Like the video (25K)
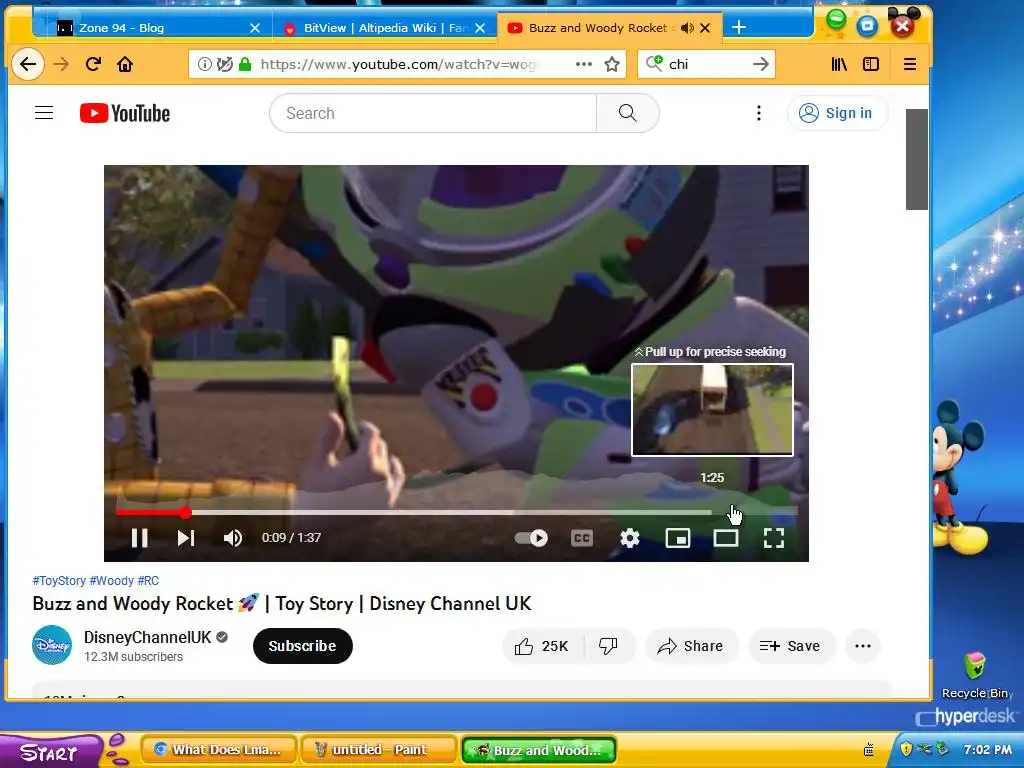Image resolution: width=1024 pixels, height=768 pixels. (x=543, y=646)
